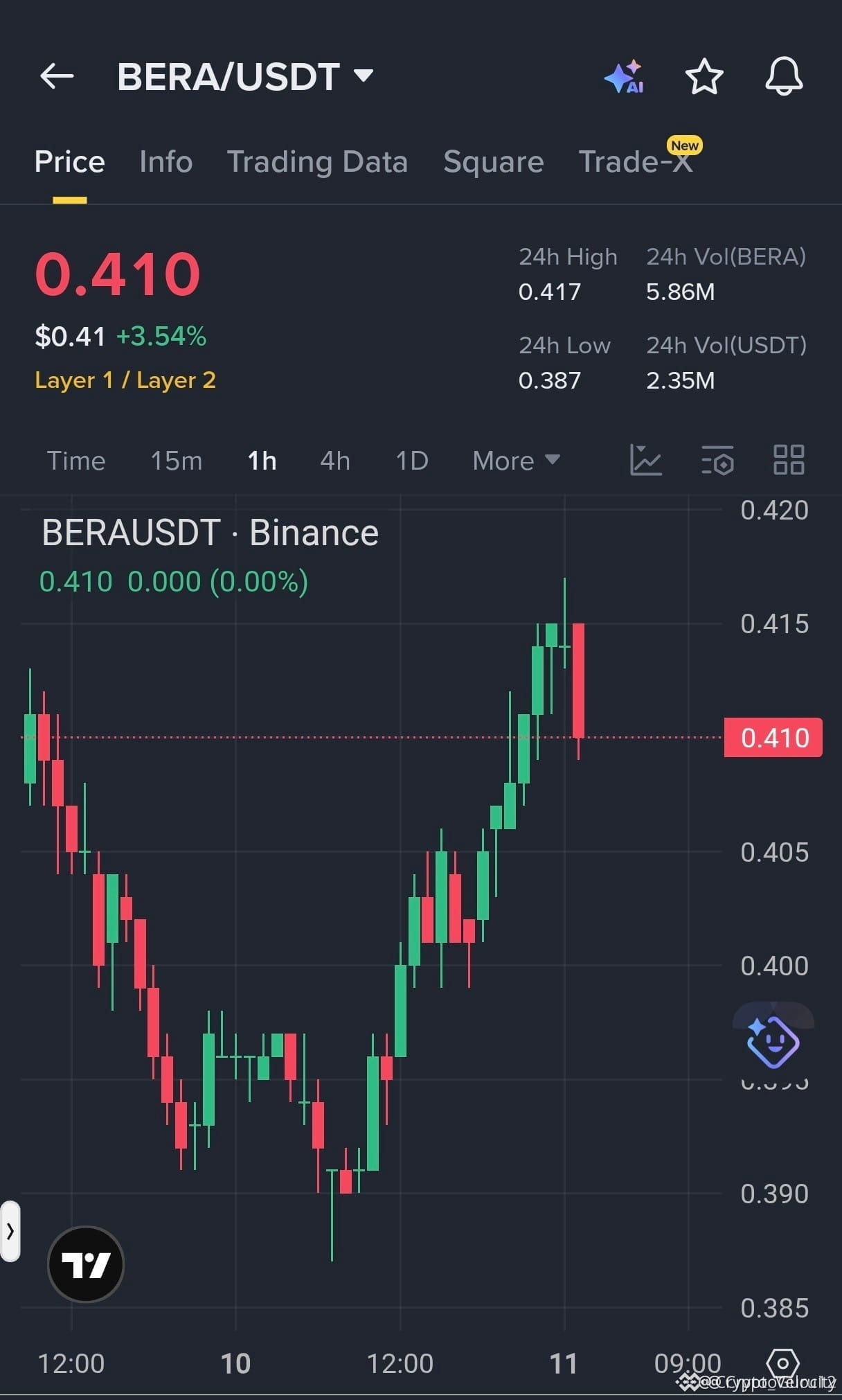
Task: Open chart indicators line-graph icon
Action: 646,460
